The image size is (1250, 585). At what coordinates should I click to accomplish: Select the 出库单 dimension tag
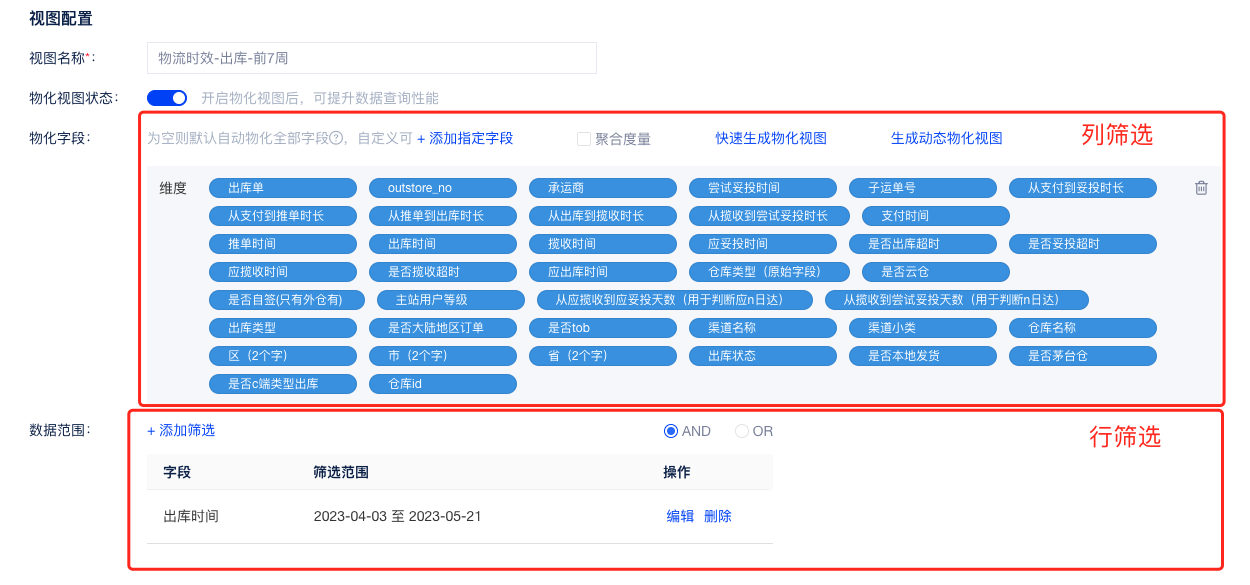tap(283, 188)
